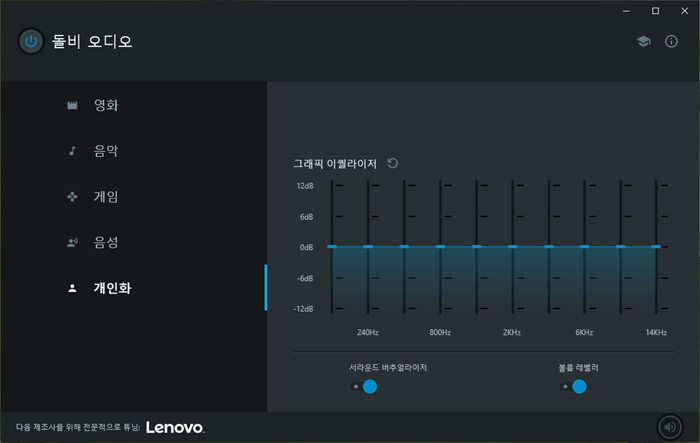Click the person icon next to 개인화
The image size is (700, 443).
(x=72, y=288)
